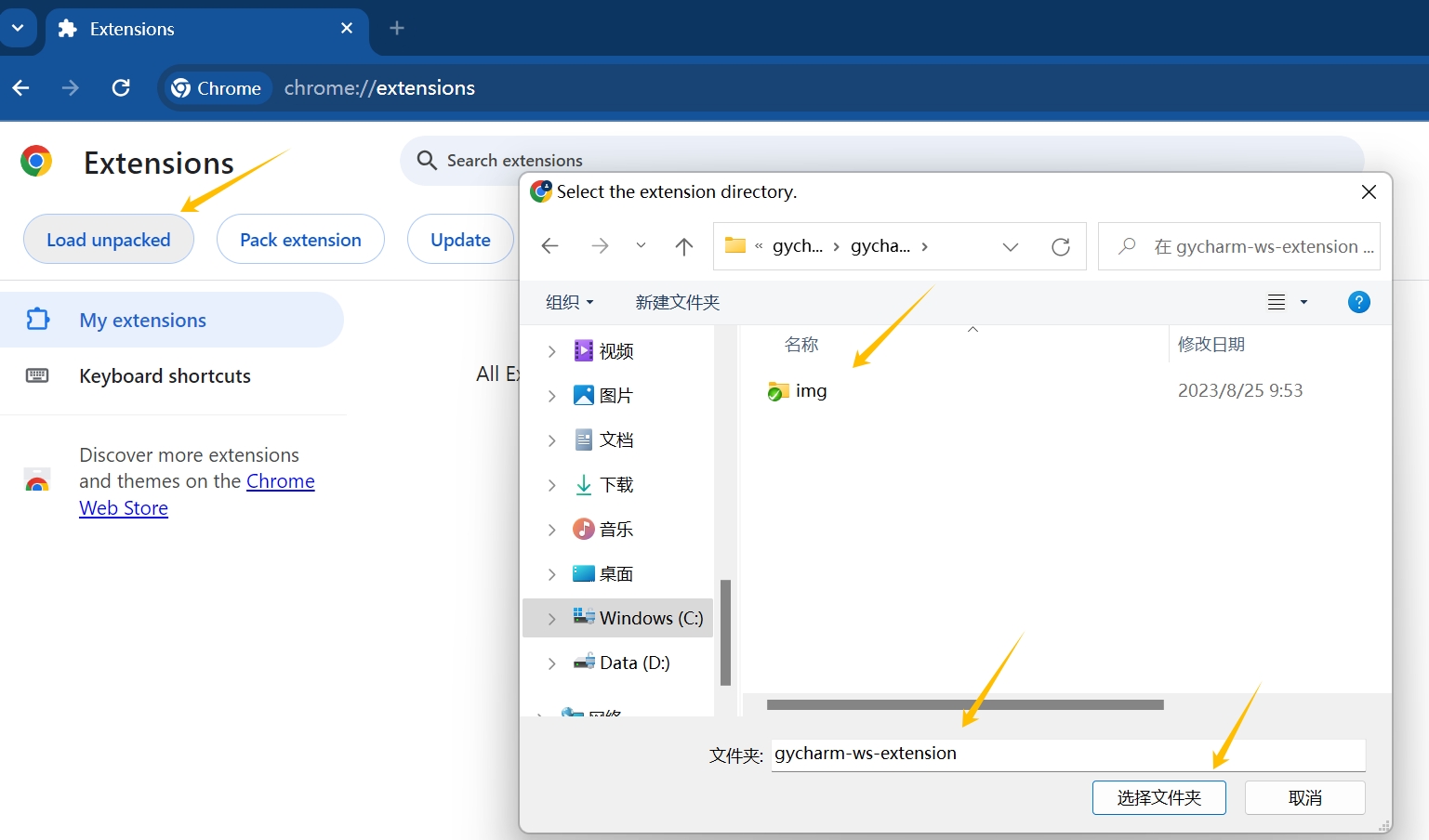Sort by the 名称 column header

point(801,345)
